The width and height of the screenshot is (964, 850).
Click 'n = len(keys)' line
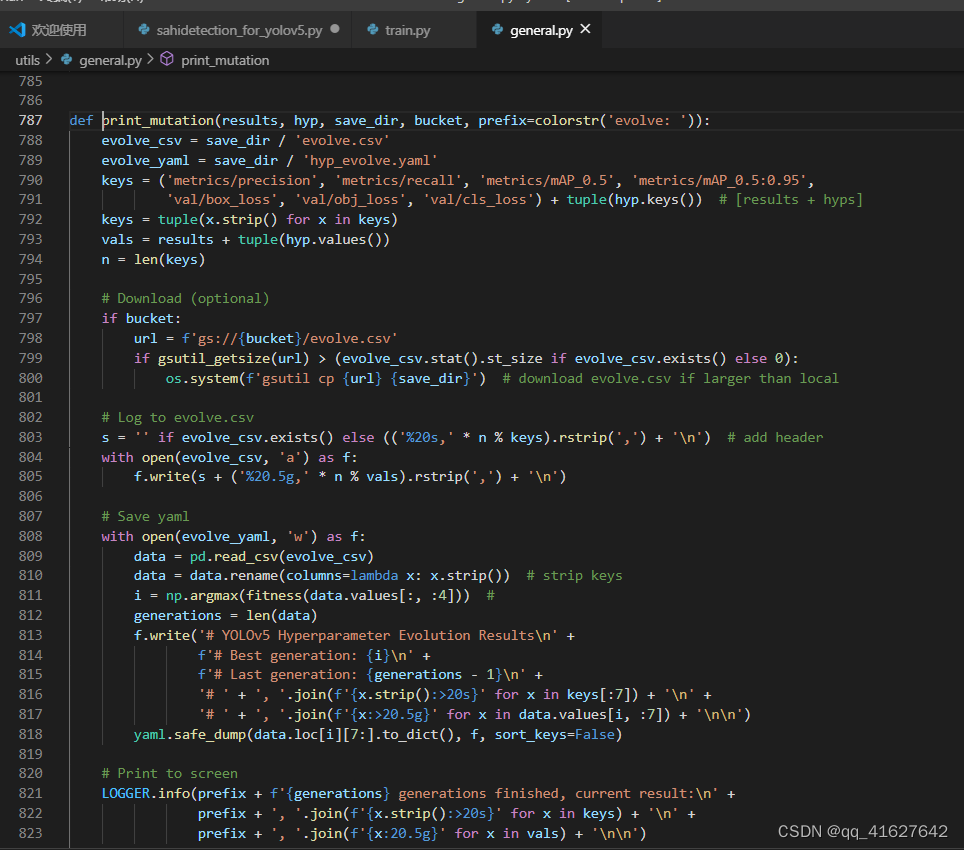coord(153,259)
